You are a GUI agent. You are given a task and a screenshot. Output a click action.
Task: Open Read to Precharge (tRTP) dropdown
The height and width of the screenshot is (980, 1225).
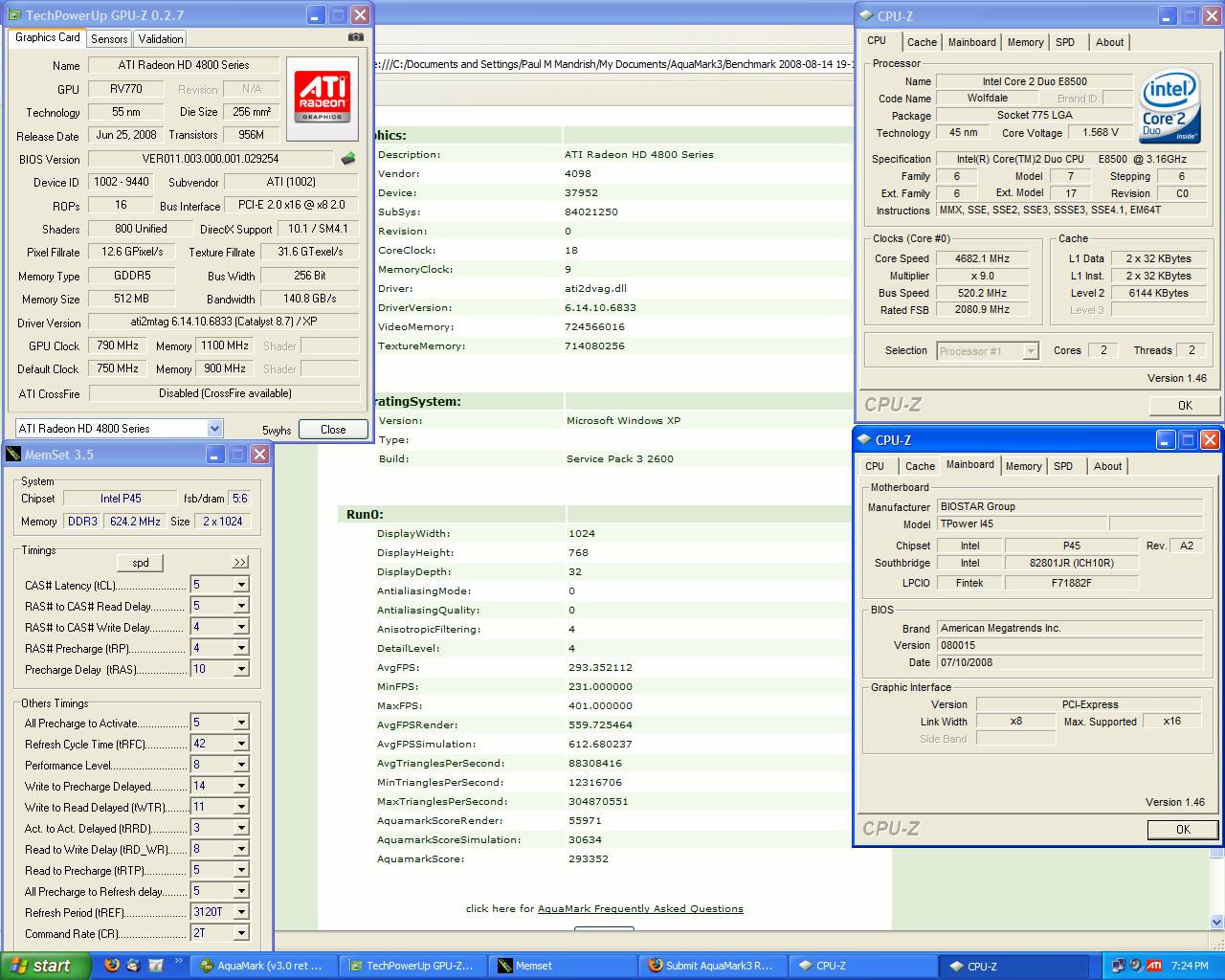coord(241,870)
